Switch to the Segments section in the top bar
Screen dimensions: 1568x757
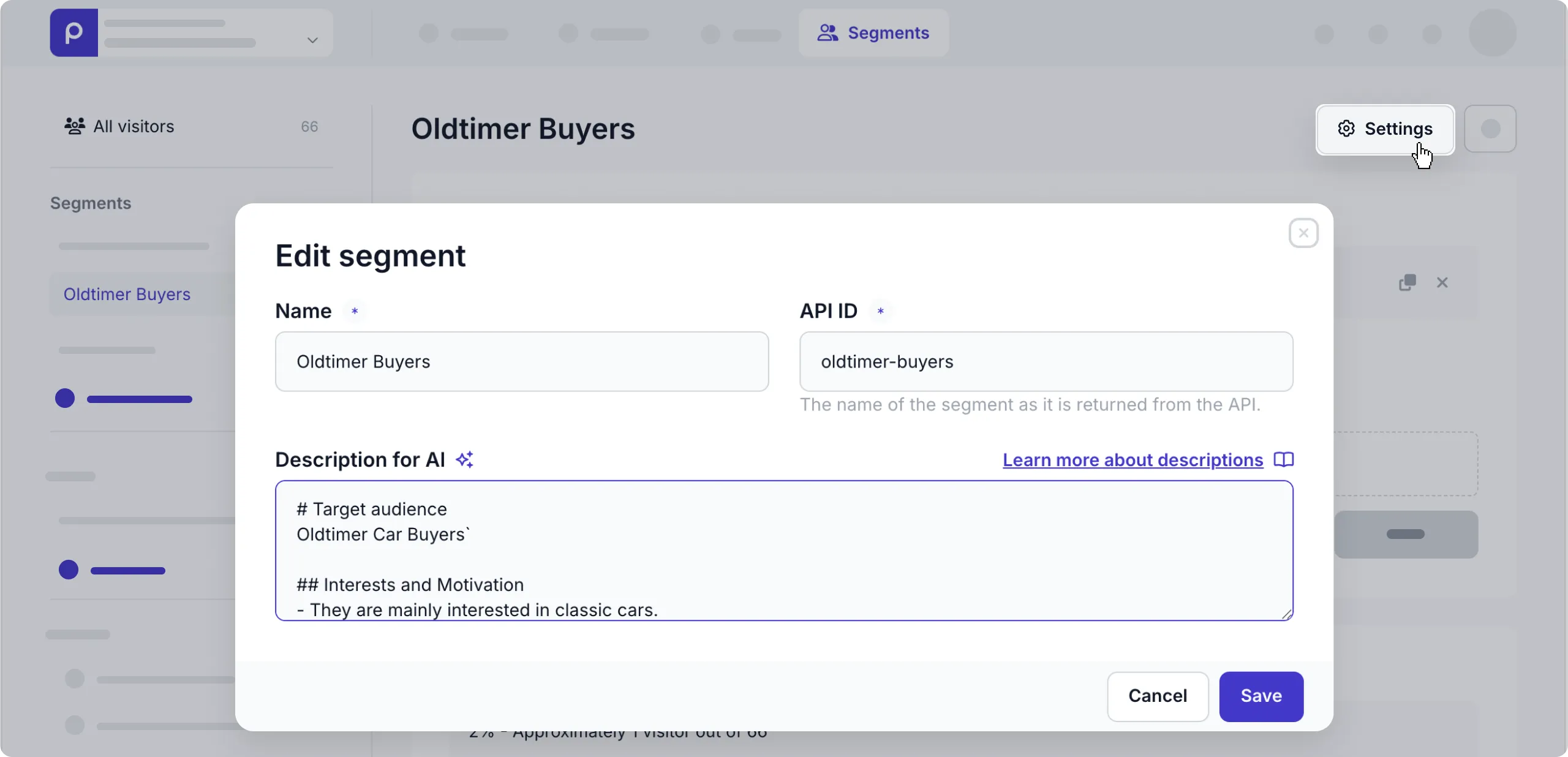pyautogui.click(x=874, y=33)
